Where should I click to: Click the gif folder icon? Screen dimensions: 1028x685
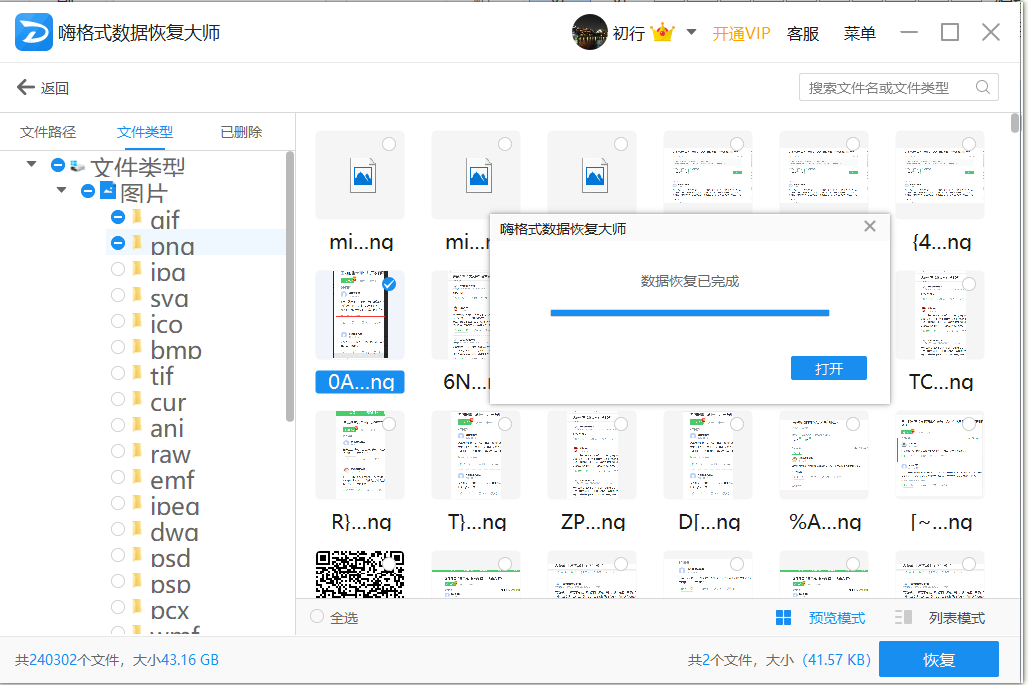(x=137, y=216)
